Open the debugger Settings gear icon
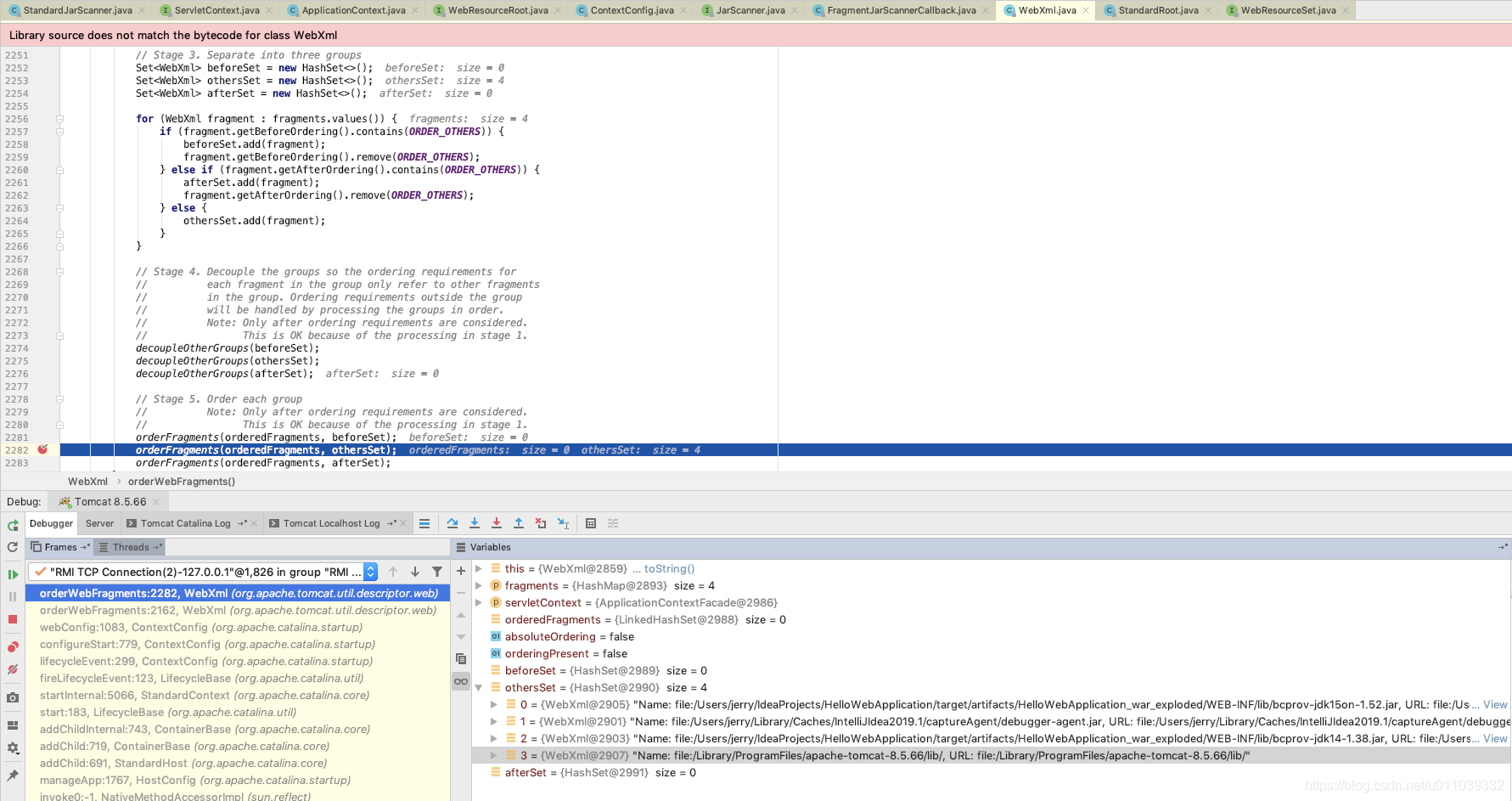 (x=13, y=748)
